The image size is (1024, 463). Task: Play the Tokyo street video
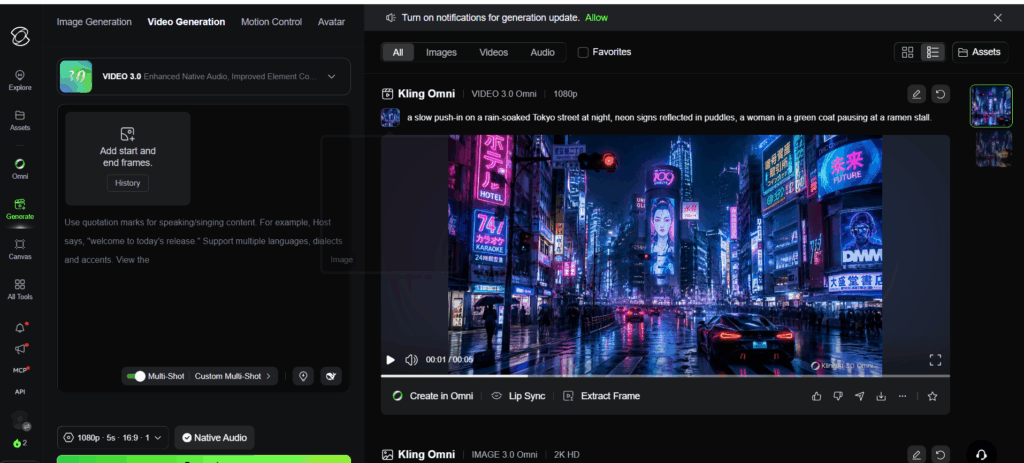coord(391,360)
